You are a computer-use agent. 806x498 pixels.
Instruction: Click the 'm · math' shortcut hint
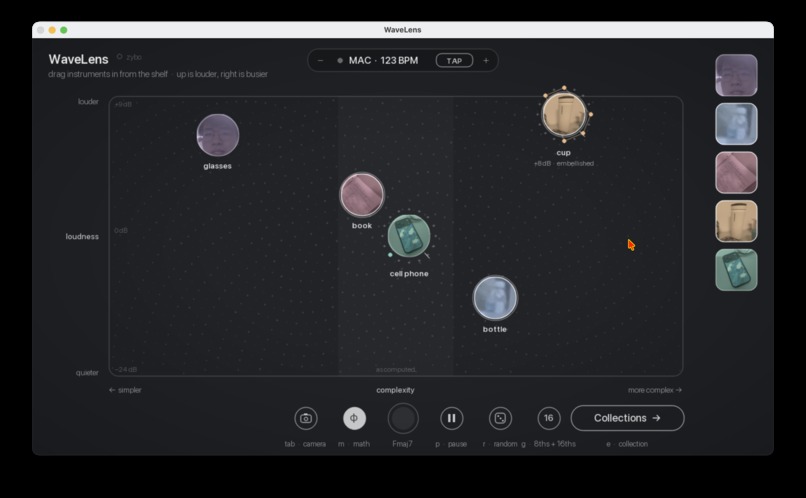[354, 444]
